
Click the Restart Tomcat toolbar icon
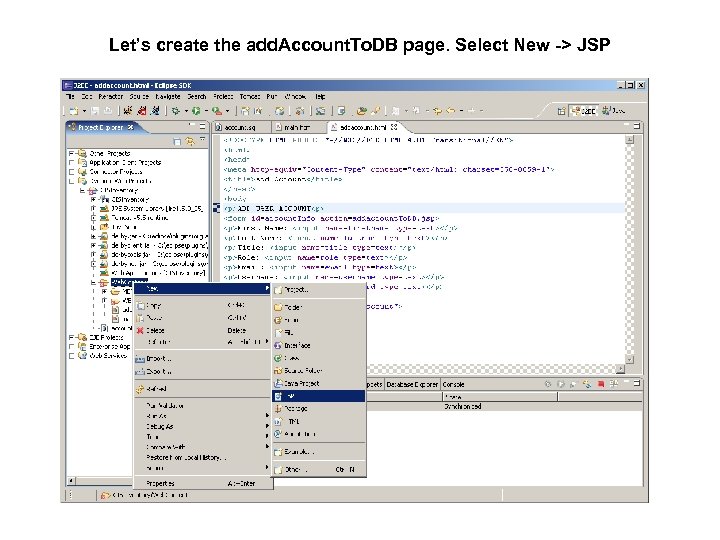(x=156, y=111)
